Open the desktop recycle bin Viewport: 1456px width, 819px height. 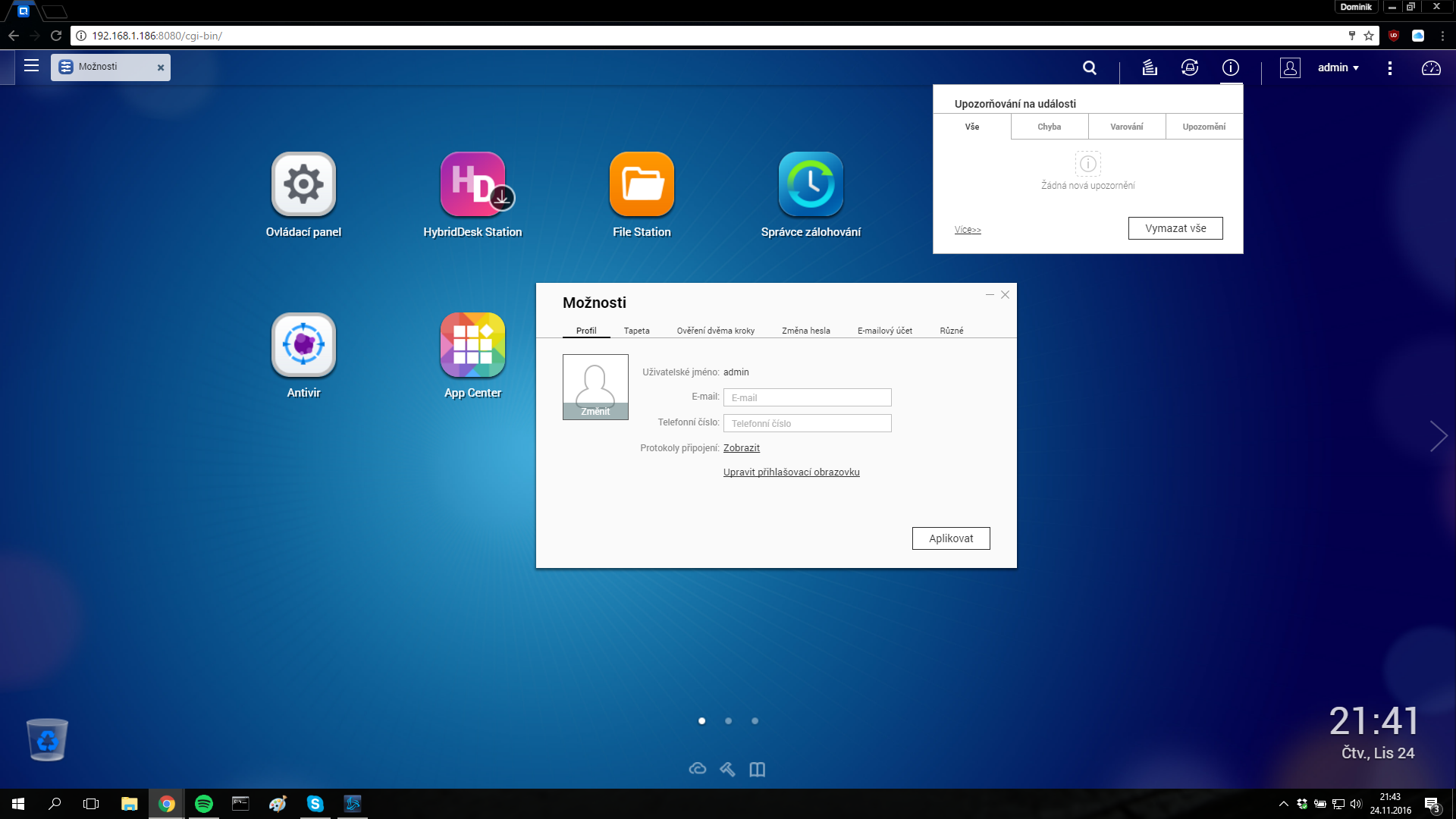coord(47,739)
